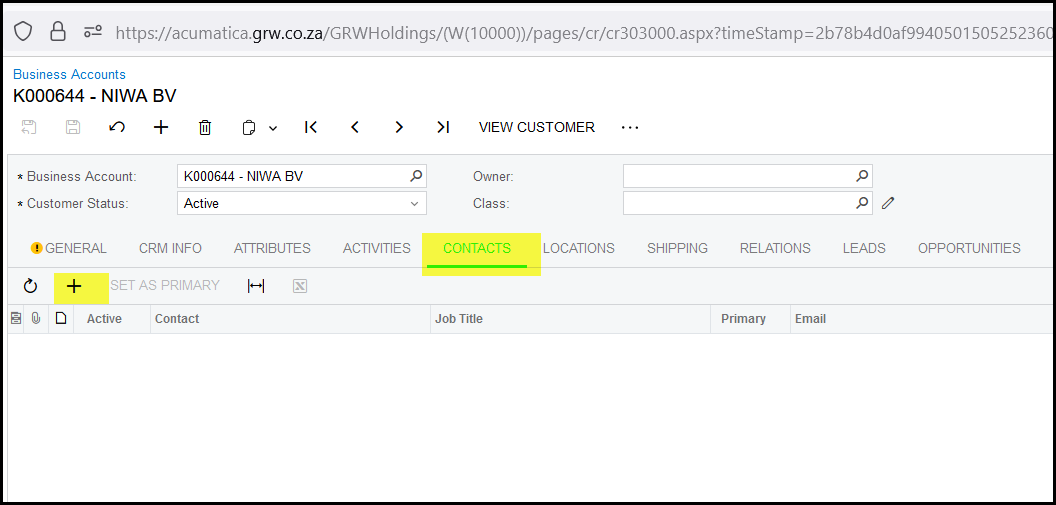Click the Undo icon in toolbar
This screenshot has width=1056, height=505.
coord(117,127)
